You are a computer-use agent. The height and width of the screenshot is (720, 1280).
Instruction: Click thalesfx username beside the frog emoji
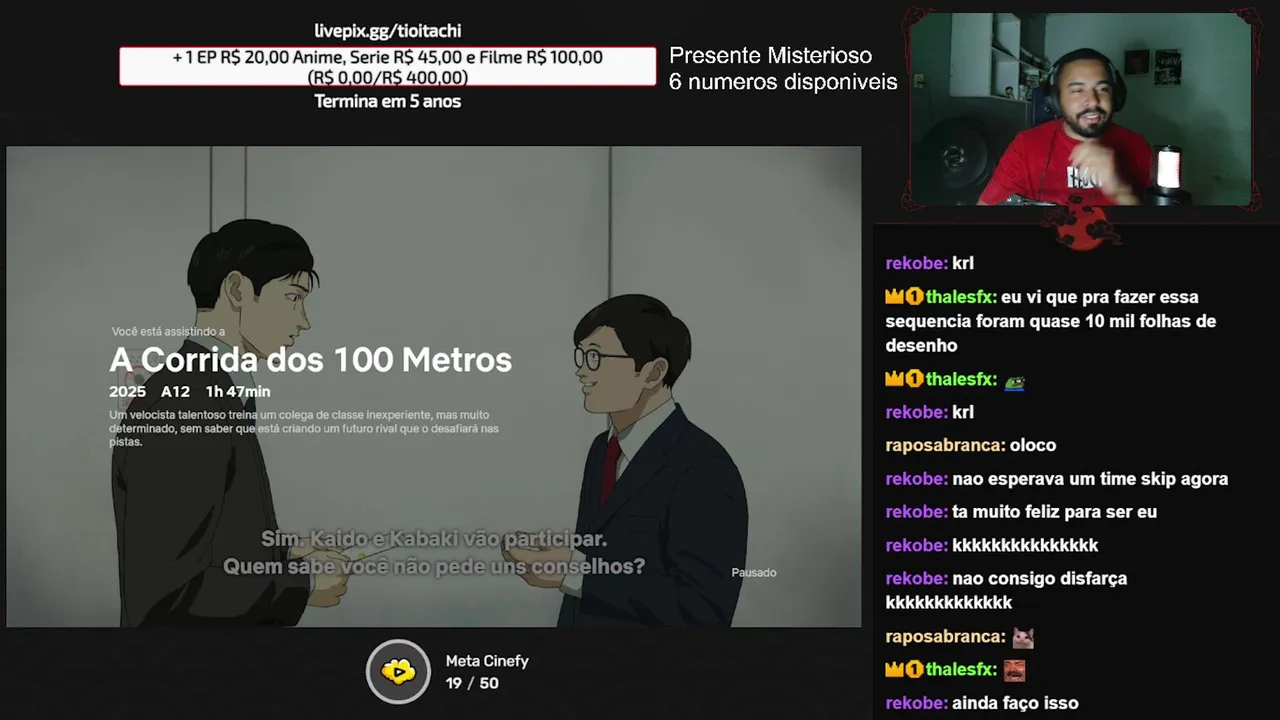pos(961,380)
